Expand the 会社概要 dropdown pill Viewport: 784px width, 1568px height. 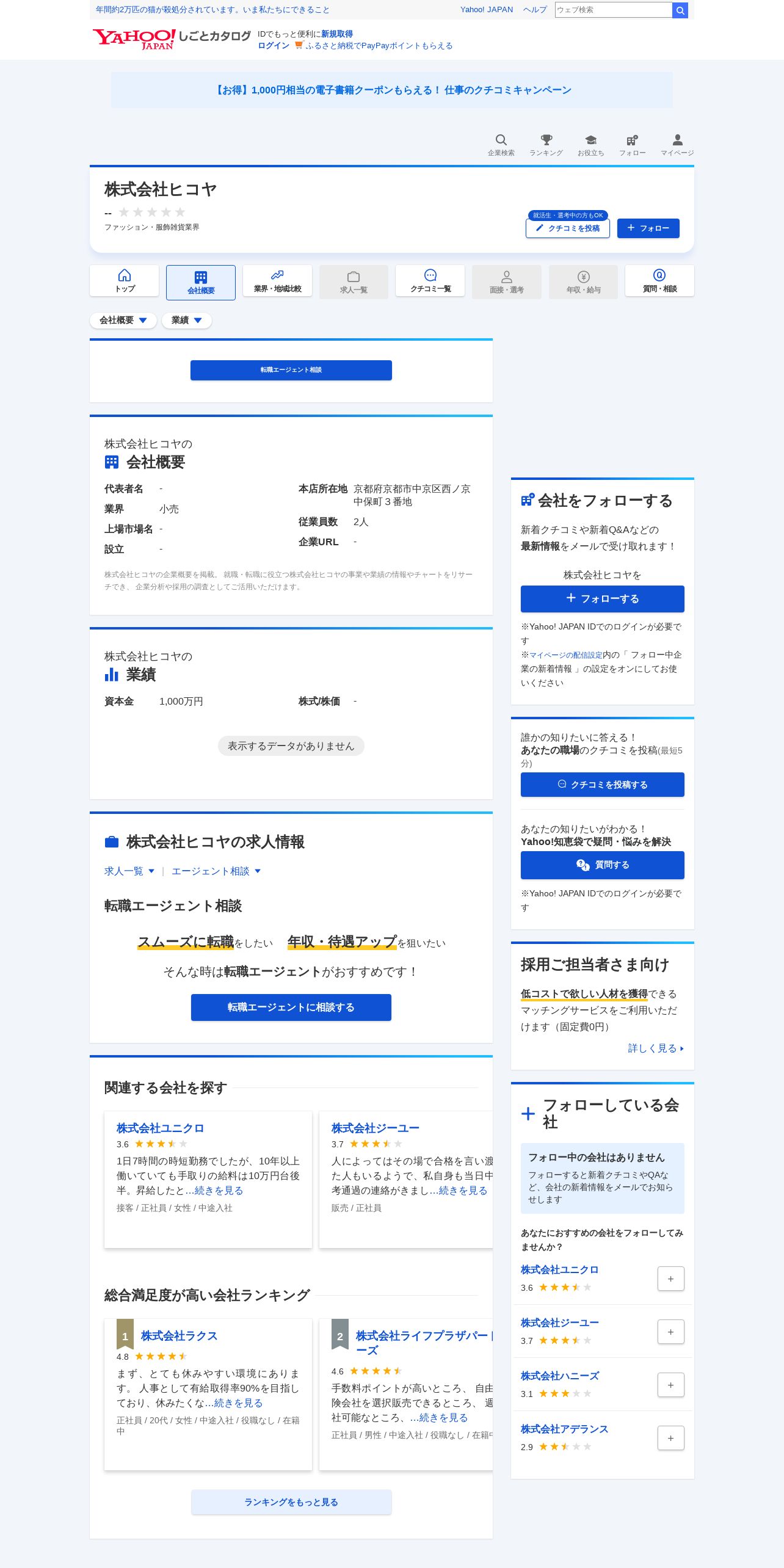(123, 320)
